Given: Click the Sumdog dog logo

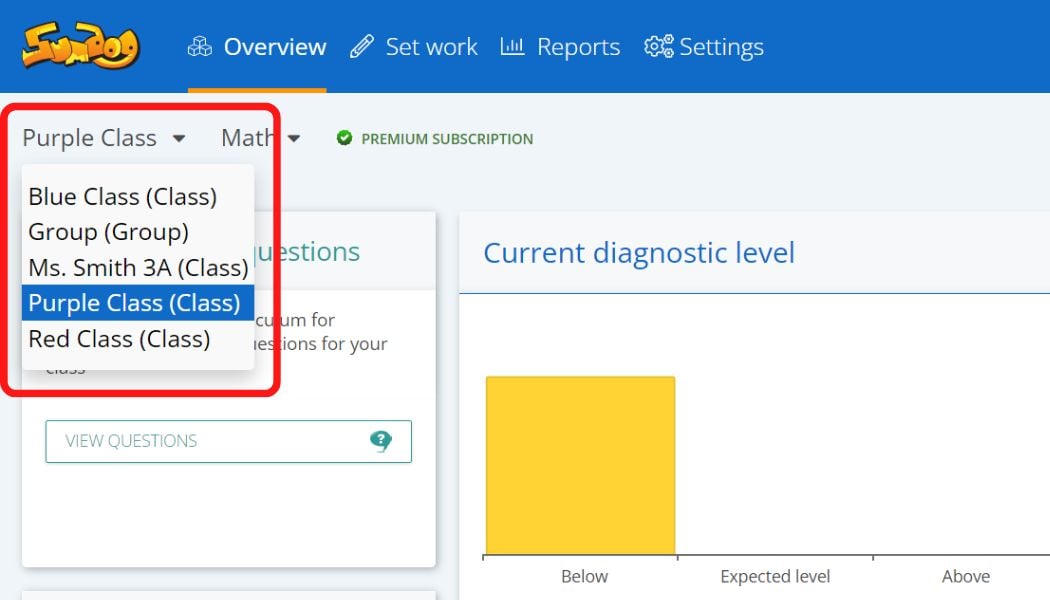Looking at the screenshot, I should tap(78, 45).
